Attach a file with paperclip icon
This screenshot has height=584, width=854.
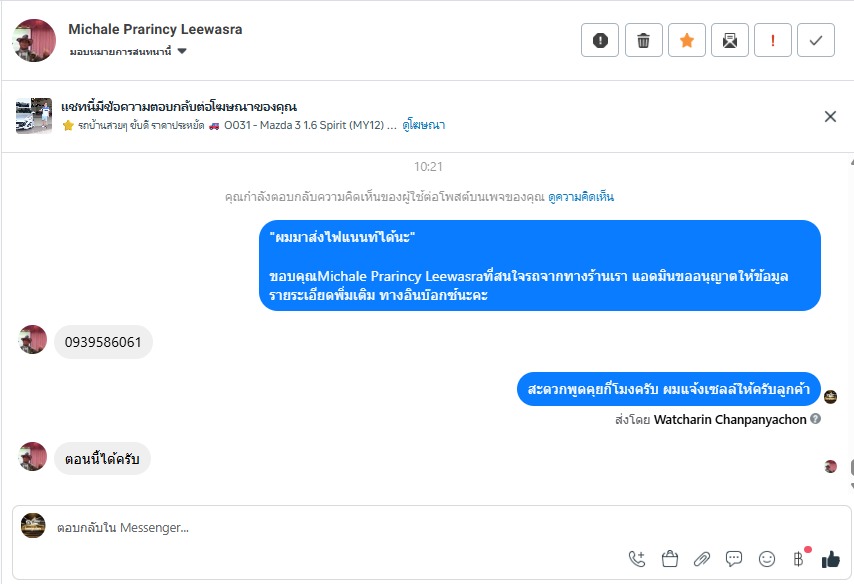pyautogui.click(x=702, y=559)
